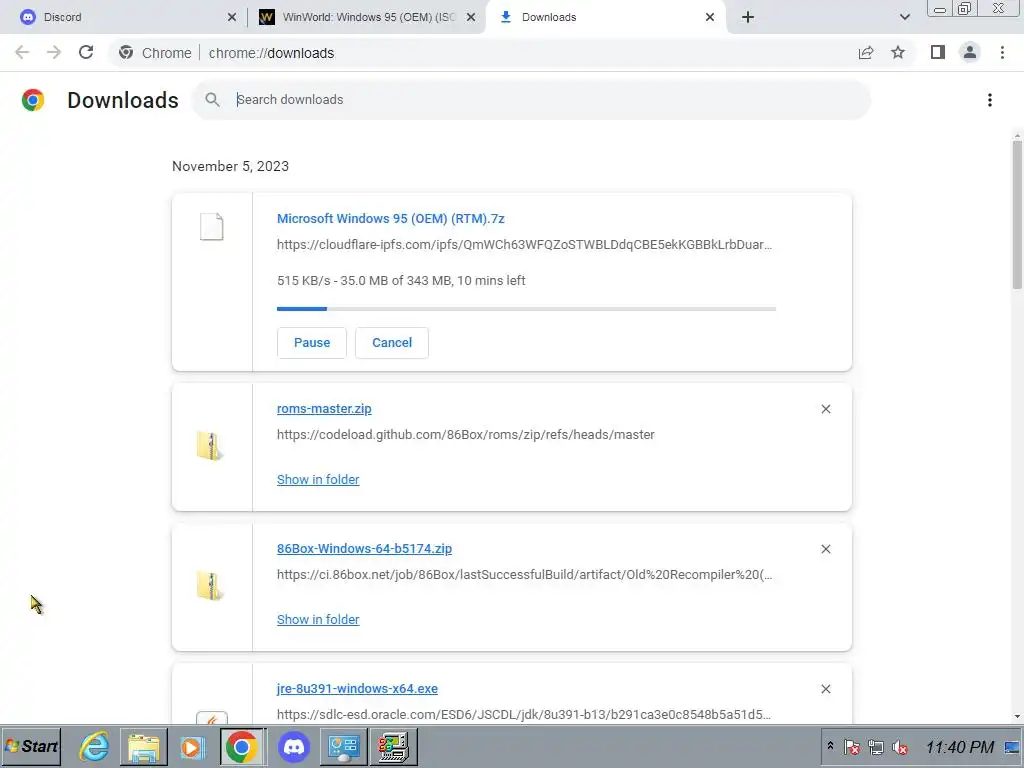Open the roms-master.zip file link
The height and width of the screenshot is (768, 1024).
pyautogui.click(x=324, y=409)
